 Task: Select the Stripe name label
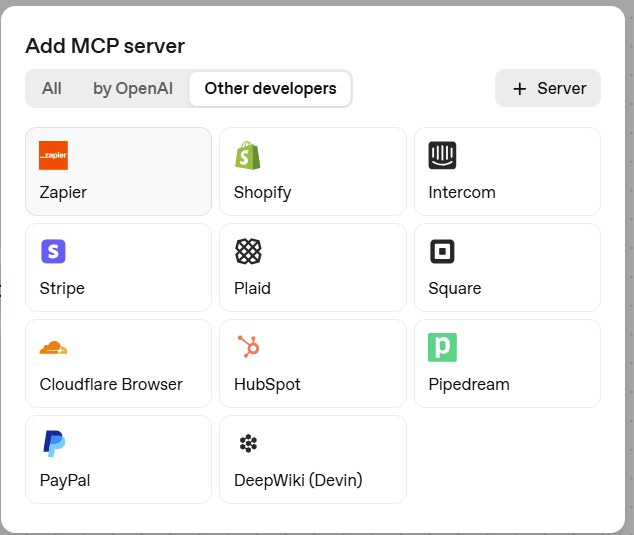(x=62, y=288)
